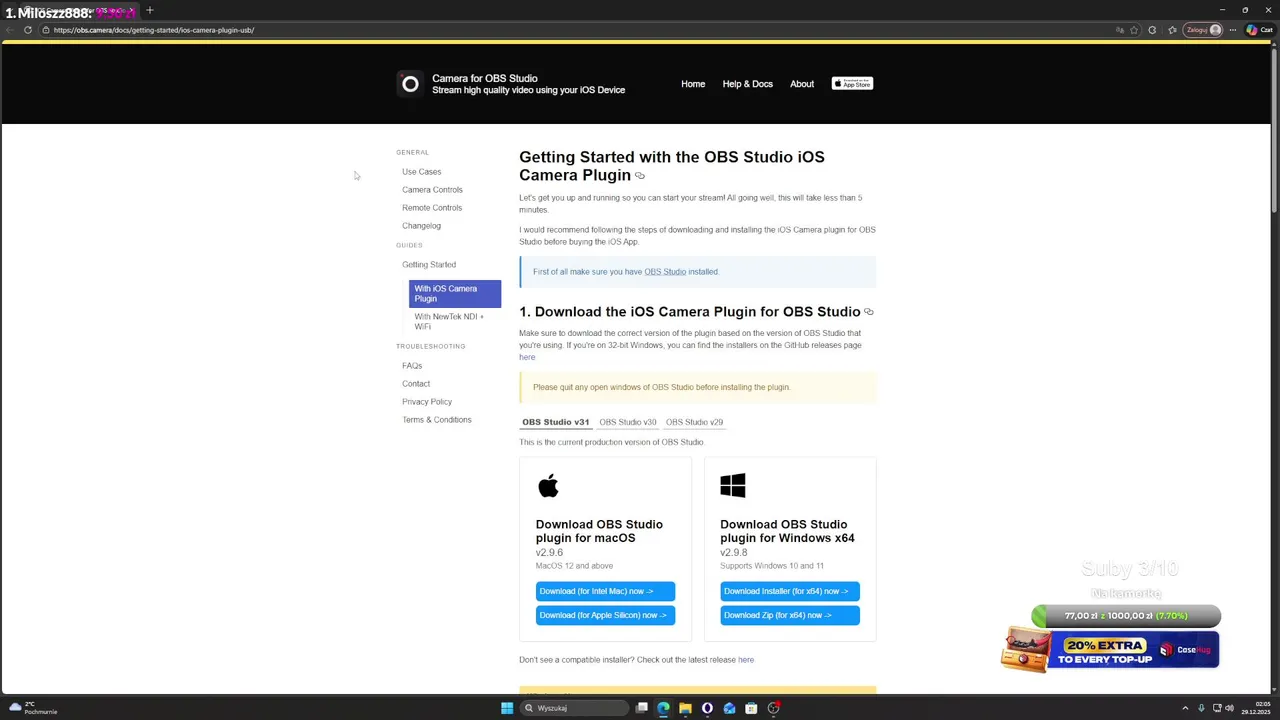Image resolution: width=1280 pixels, height=720 pixels.
Task: Open the weather widget on the taskbar
Action: coord(32,708)
